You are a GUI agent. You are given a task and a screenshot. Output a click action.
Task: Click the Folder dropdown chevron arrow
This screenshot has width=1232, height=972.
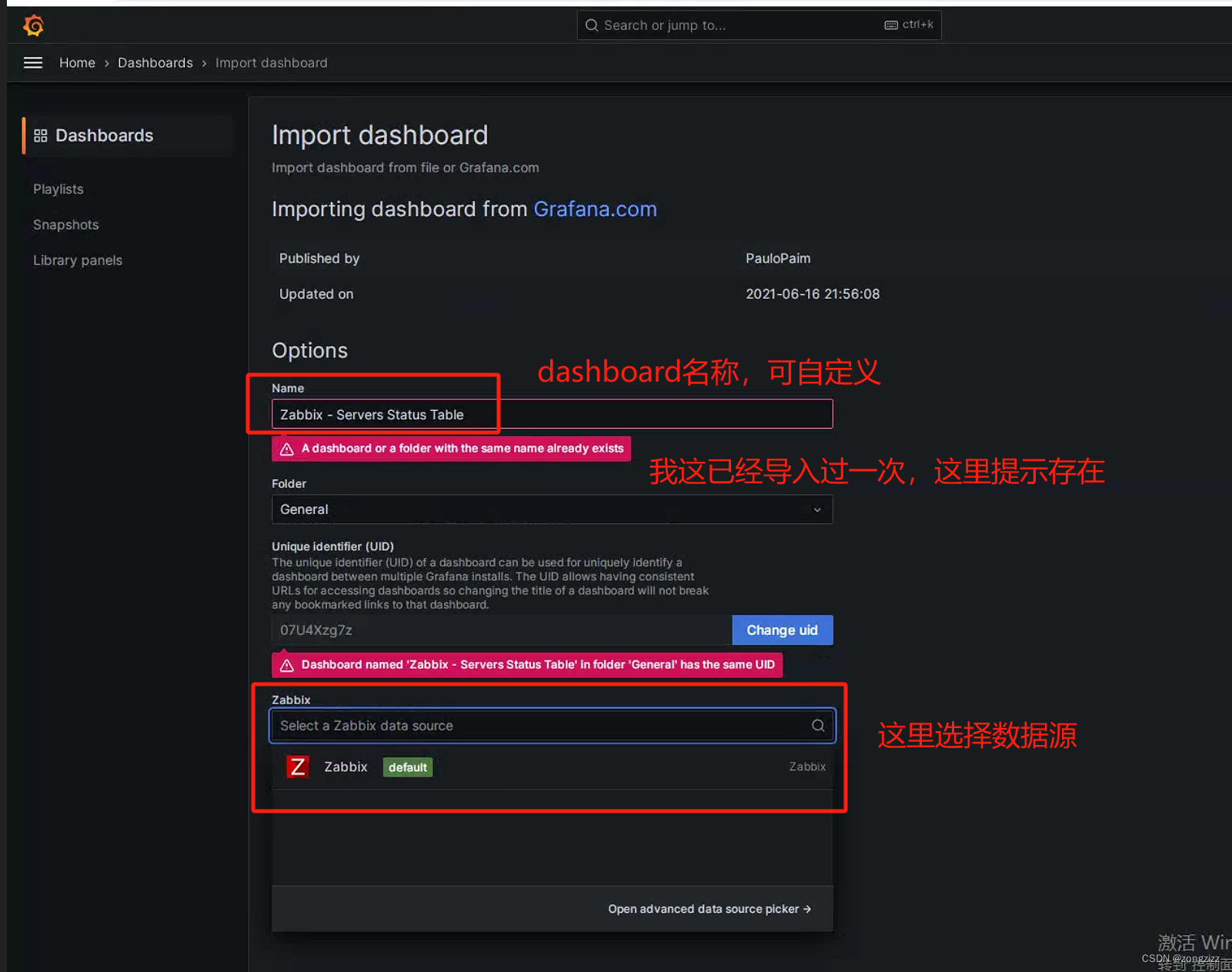point(817,509)
